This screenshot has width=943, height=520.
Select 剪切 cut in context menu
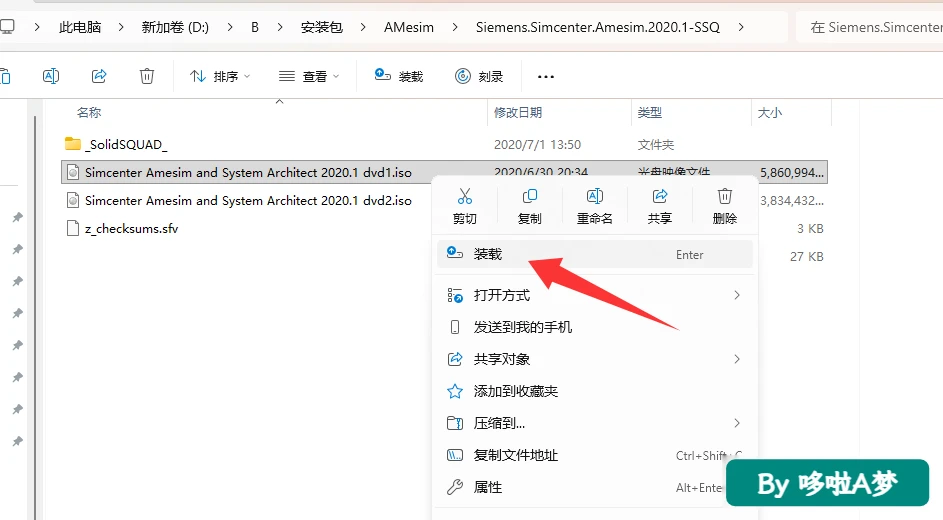(x=464, y=206)
